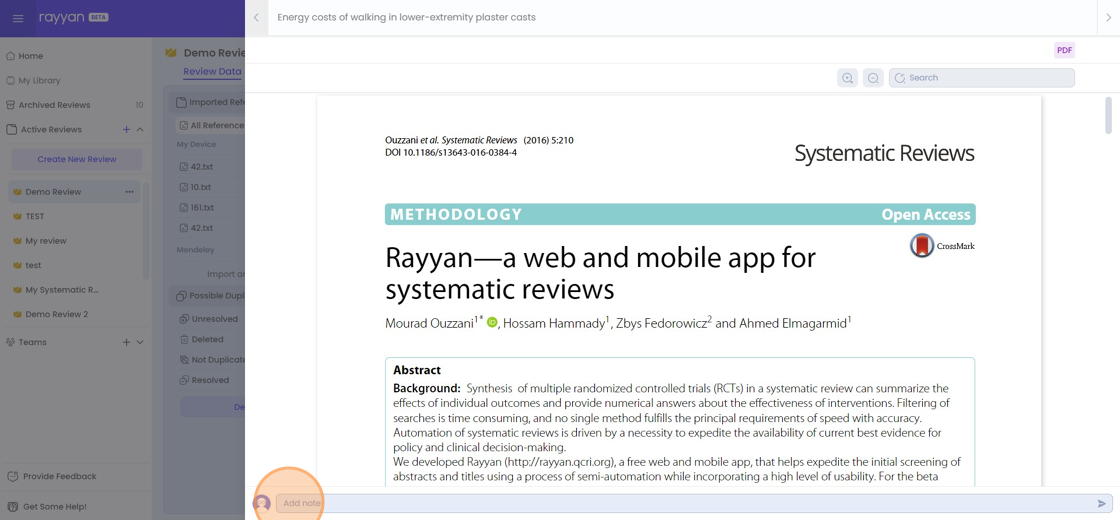
Task: Switch to the Review Data tab
Action: [x=212, y=71]
